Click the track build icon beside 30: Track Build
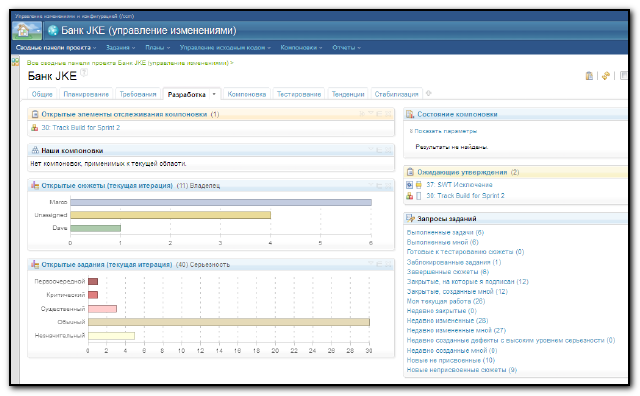640x396 pixels. 35,128
